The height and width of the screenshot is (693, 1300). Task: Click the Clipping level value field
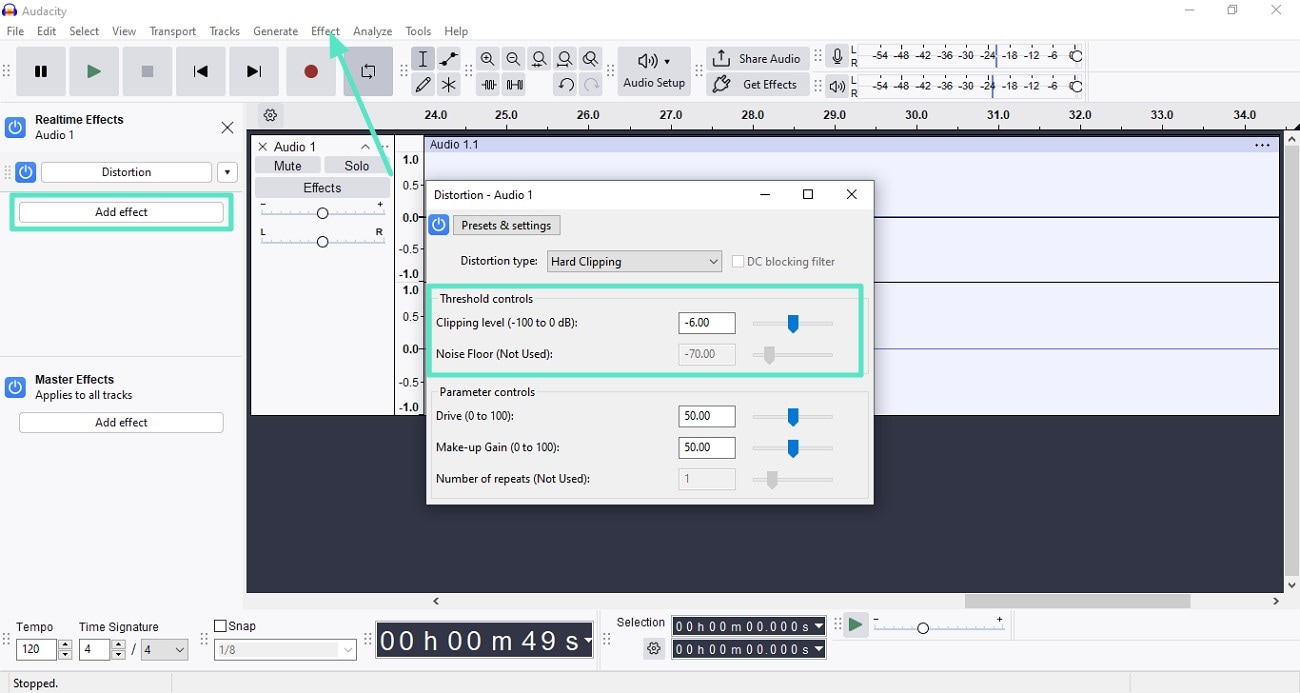tap(707, 323)
